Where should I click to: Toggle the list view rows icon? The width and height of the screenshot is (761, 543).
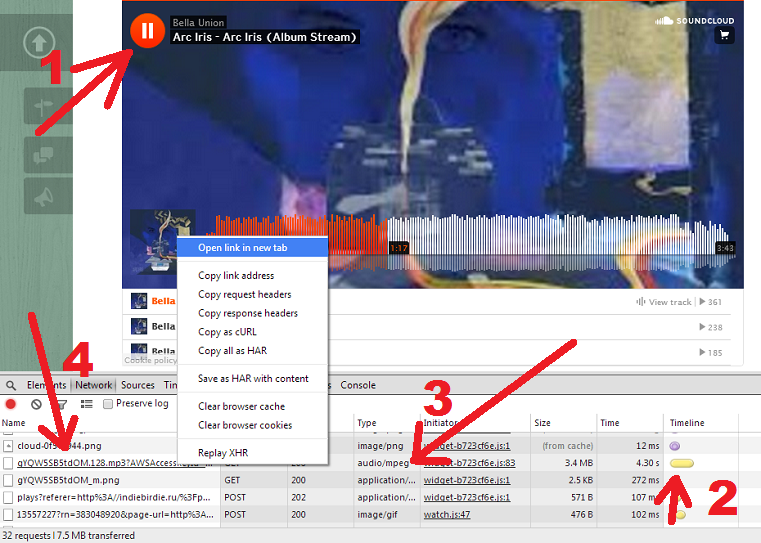[86, 404]
